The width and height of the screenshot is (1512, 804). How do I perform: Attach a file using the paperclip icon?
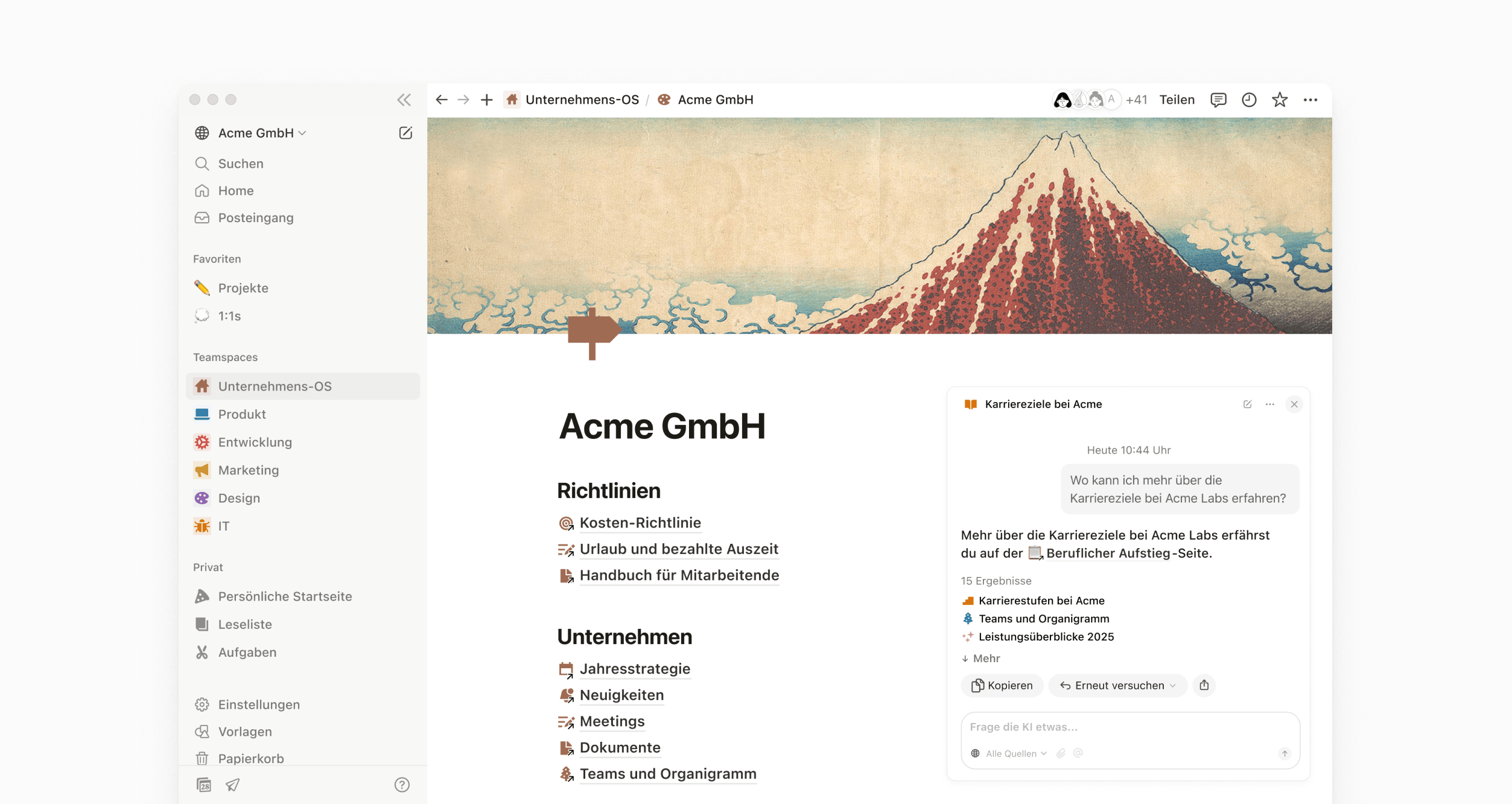[1061, 753]
